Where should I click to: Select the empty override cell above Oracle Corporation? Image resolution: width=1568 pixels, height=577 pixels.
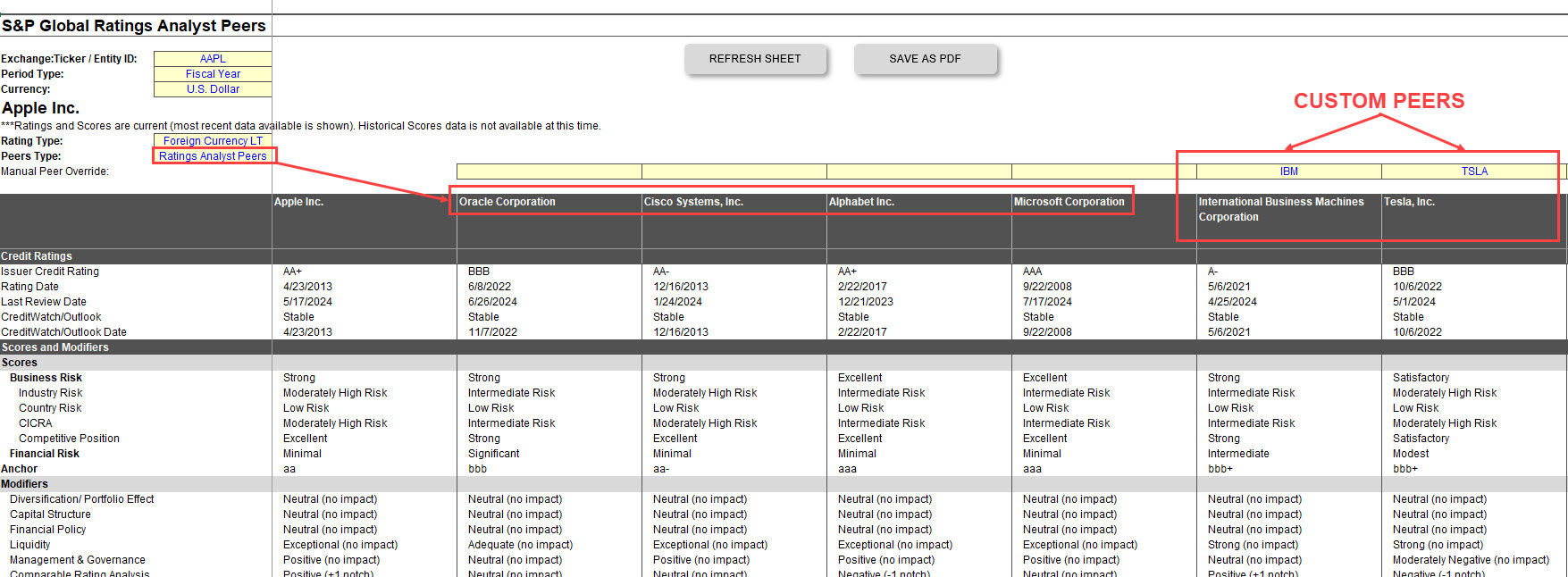549,171
